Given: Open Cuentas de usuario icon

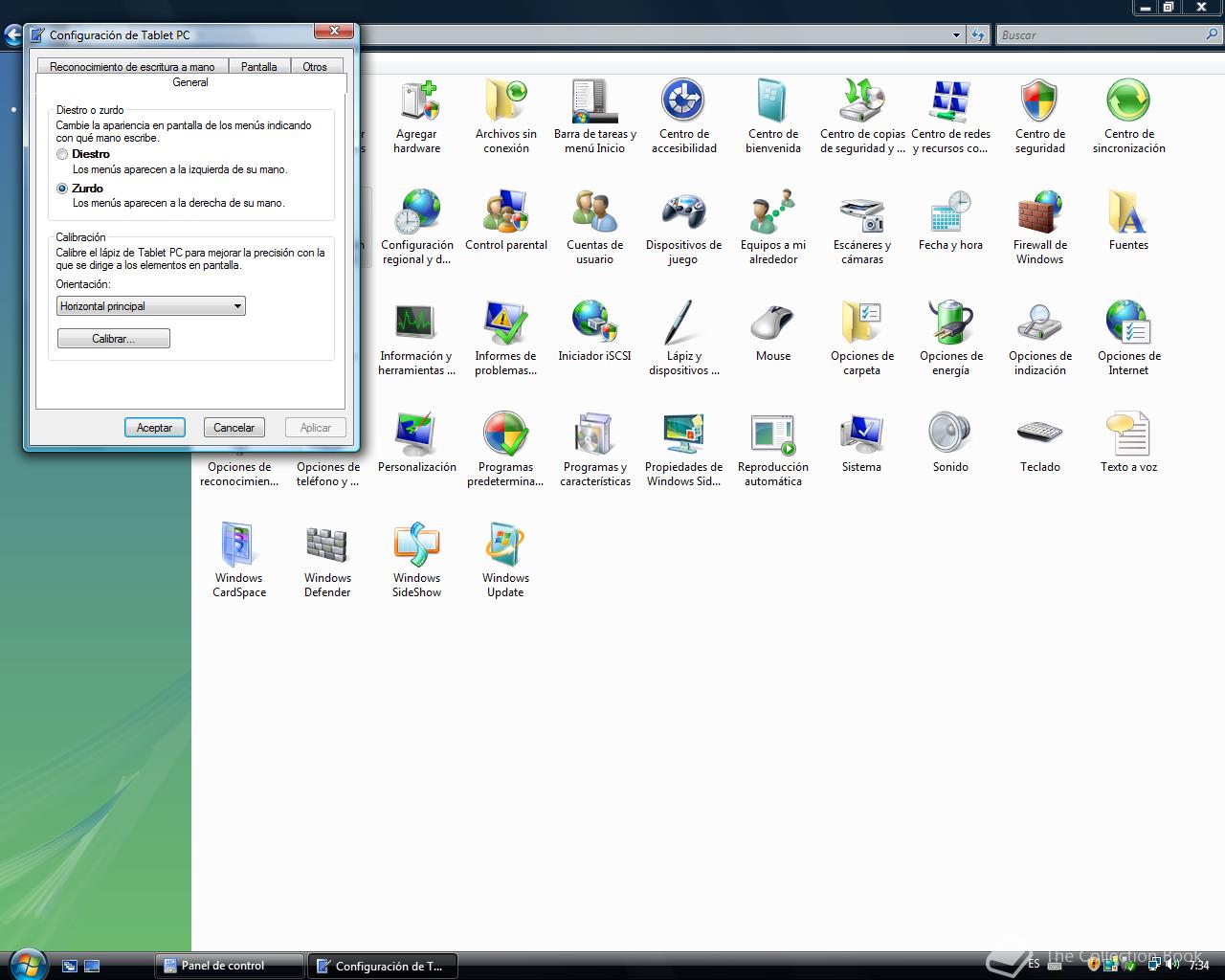Looking at the screenshot, I should pyautogui.click(x=594, y=212).
